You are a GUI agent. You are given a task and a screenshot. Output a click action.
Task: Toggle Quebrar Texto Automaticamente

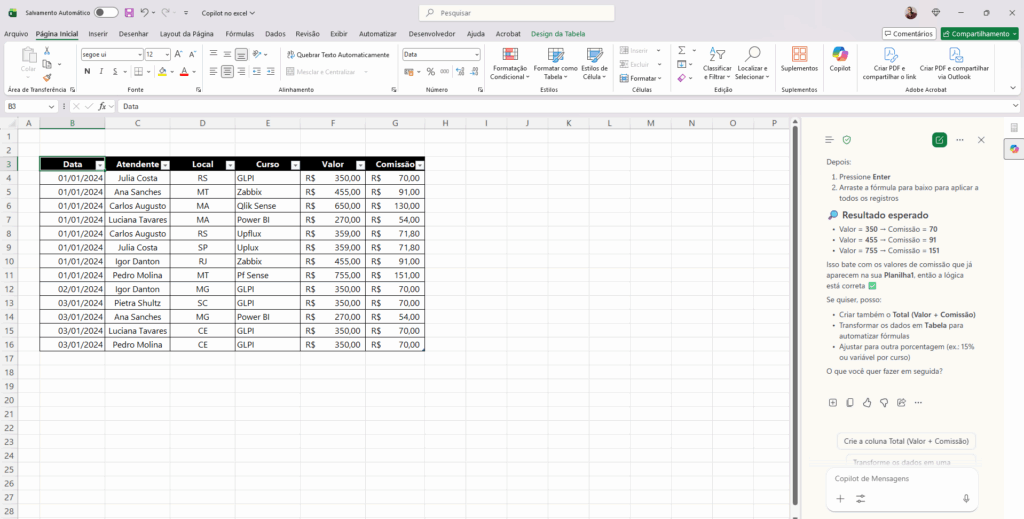(x=337, y=54)
